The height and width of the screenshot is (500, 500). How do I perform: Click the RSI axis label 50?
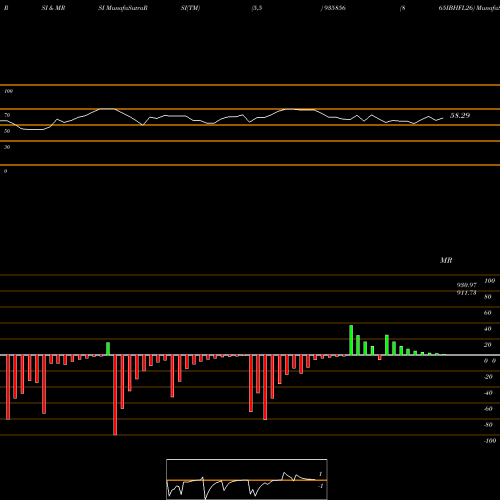click(x=7, y=131)
